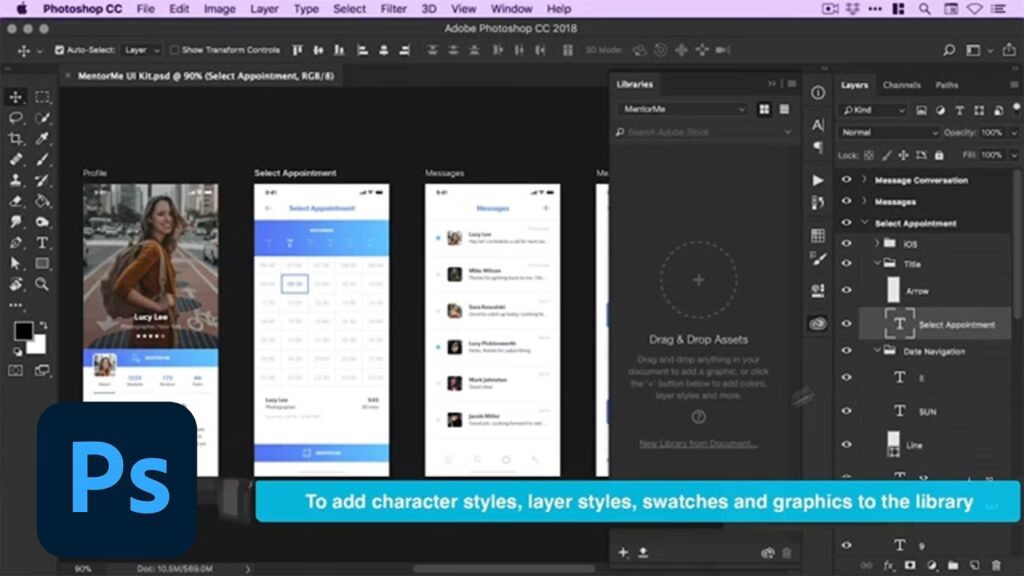Expand the Messages layer group
The height and width of the screenshot is (576, 1024).
[x=864, y=202]
